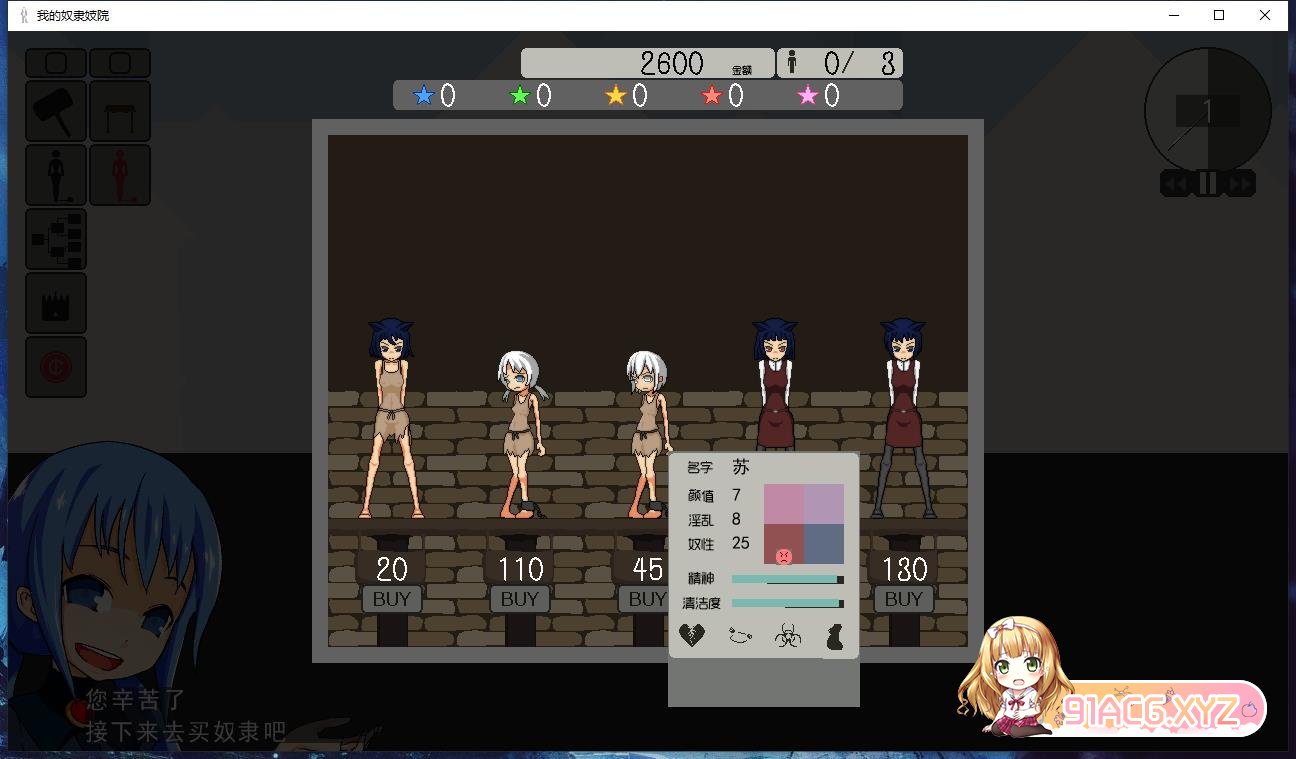Click the hammer build tool icon

click(x=56, y=111)
